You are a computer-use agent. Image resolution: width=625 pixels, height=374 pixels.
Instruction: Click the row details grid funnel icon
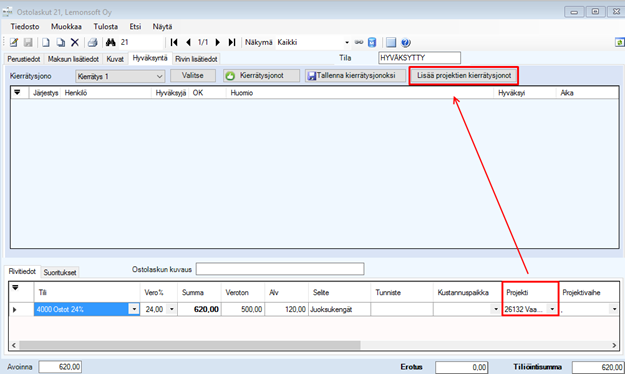[15, 287]
